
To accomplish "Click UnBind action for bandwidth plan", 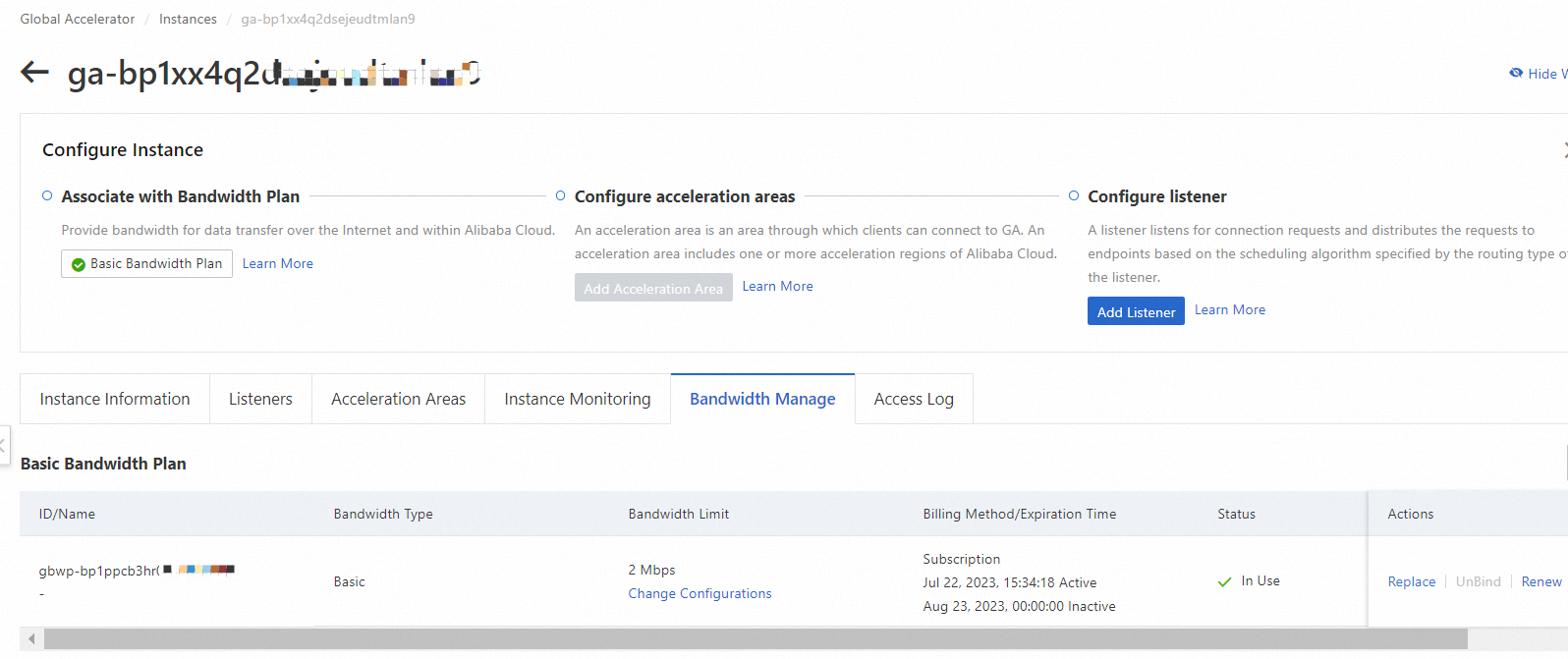I will click(x=1479, y=581).
